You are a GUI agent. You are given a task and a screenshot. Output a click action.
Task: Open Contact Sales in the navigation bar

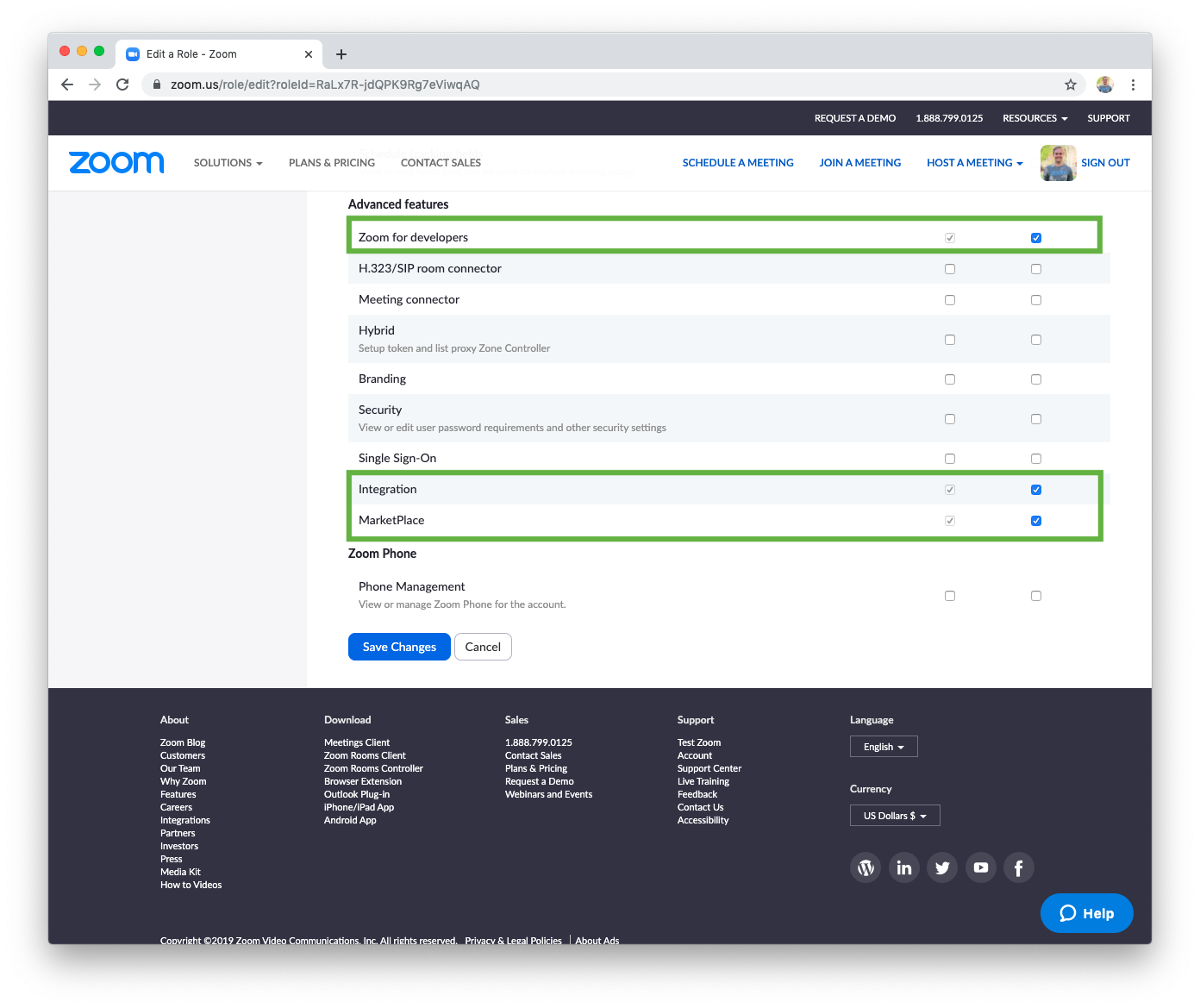coord(441,163)
